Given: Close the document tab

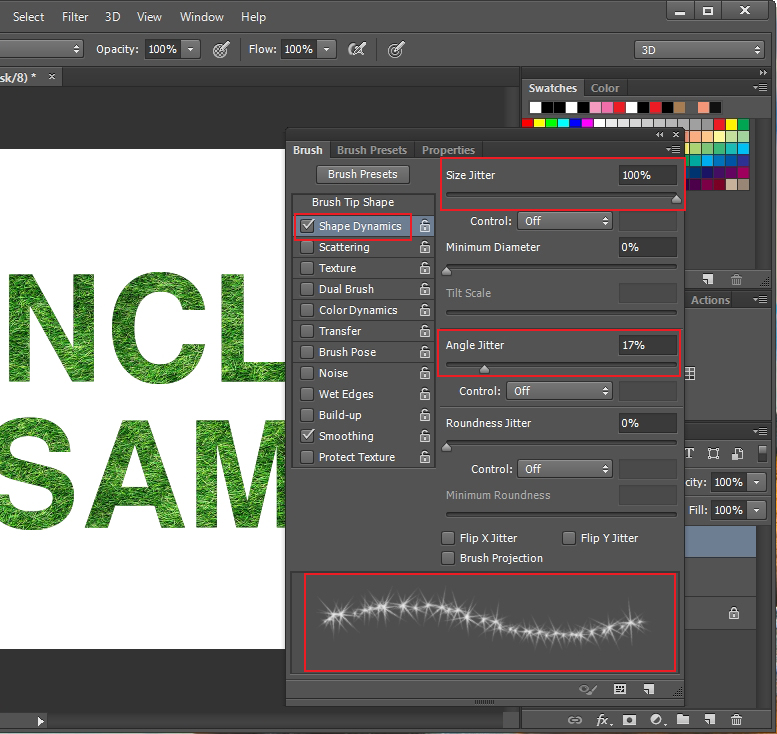Looking at the screenshot, I should (52, 76).
